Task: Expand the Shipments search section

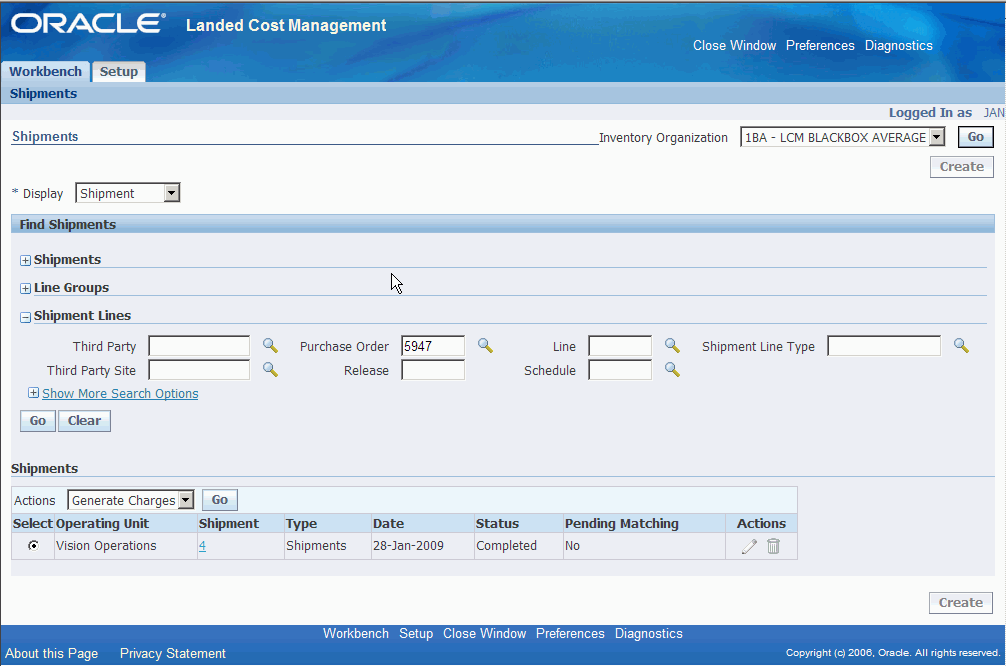Action: [x=26, y=260]
